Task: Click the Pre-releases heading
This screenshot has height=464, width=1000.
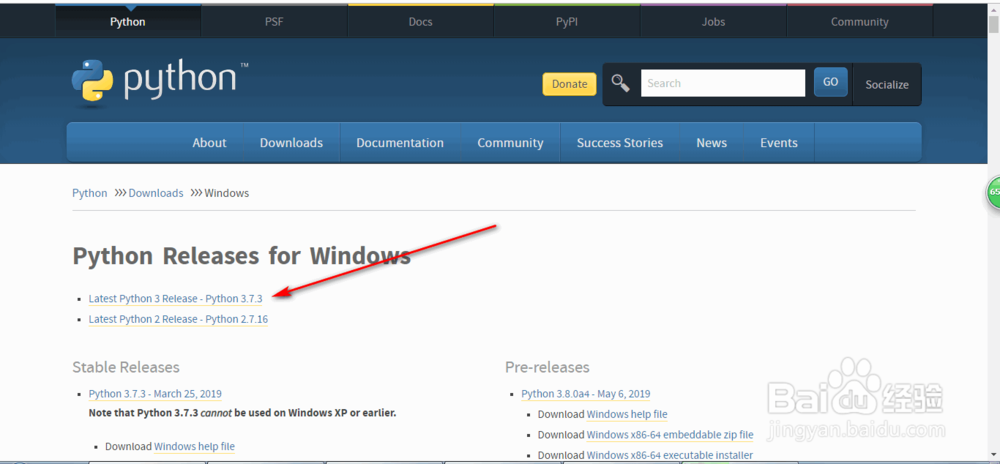Action: coord(547,367)
